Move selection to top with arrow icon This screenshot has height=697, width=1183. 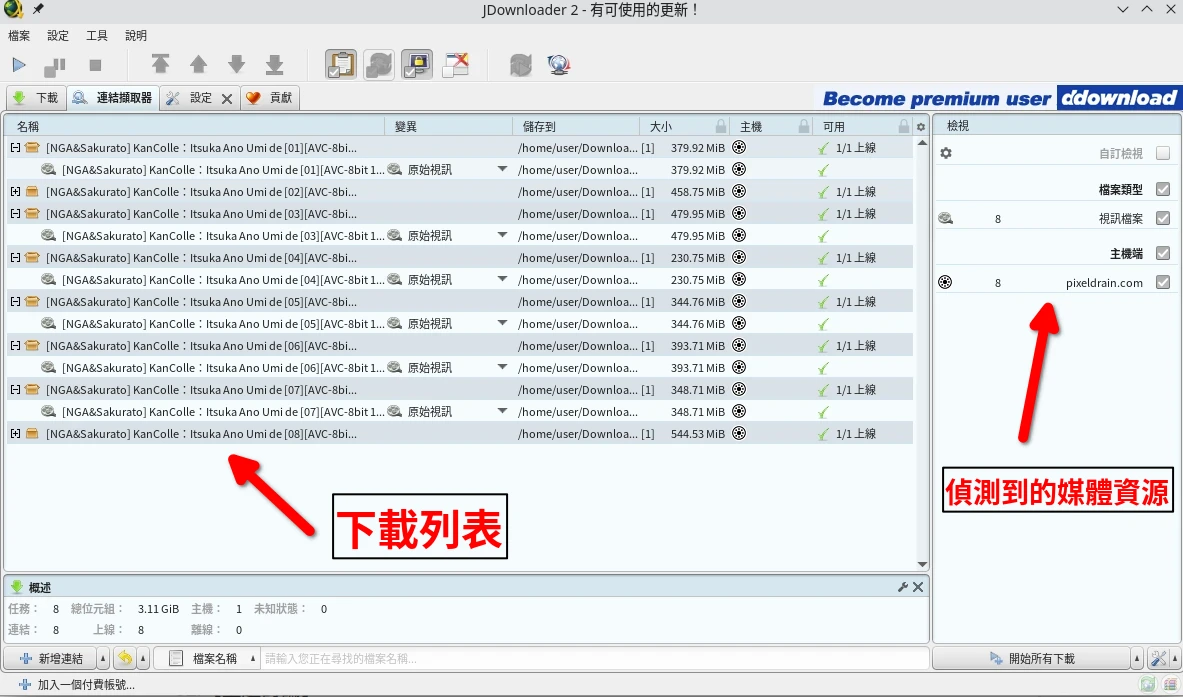click(160, 65)
